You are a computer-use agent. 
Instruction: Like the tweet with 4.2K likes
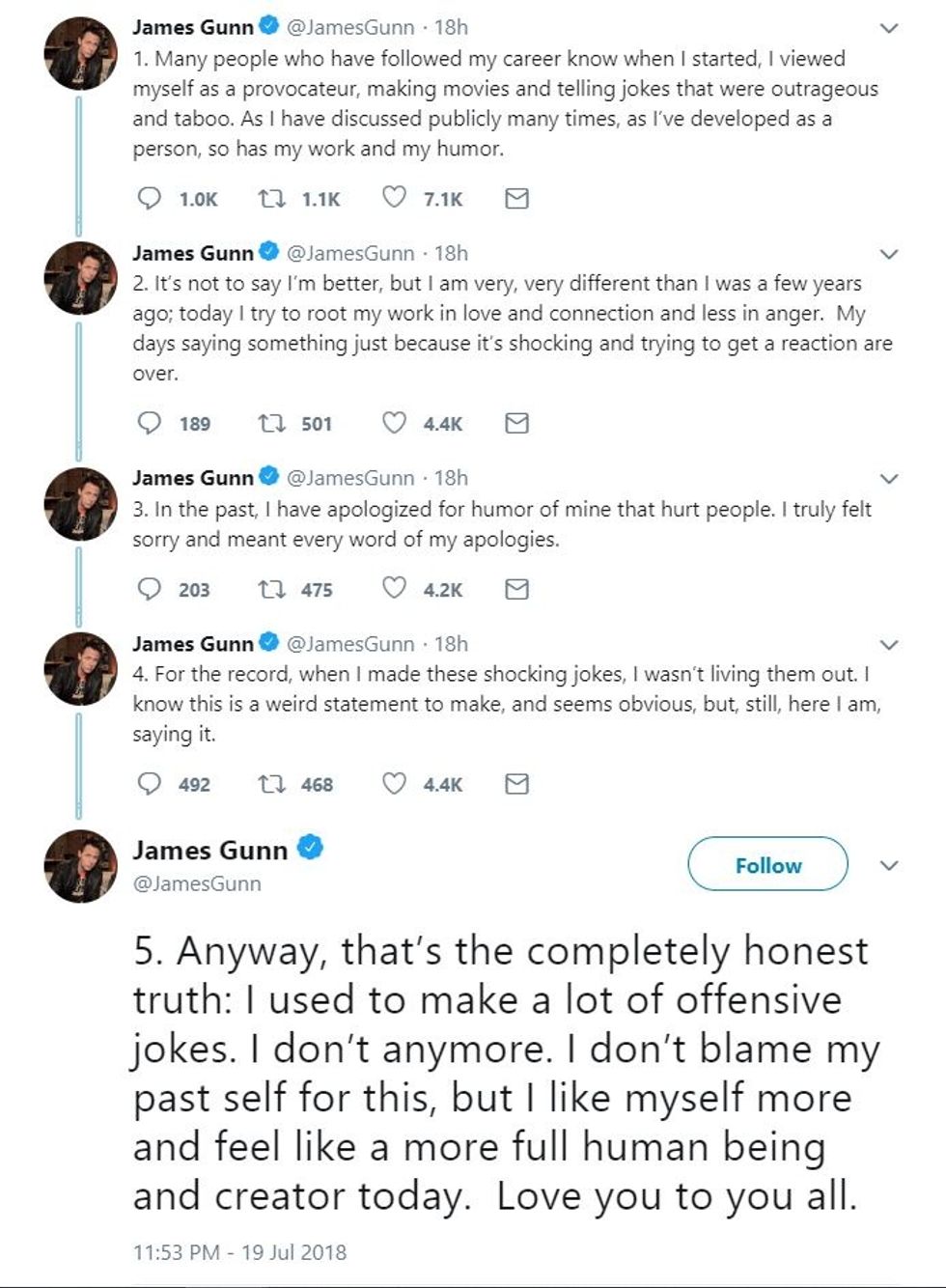pos(394,588)
